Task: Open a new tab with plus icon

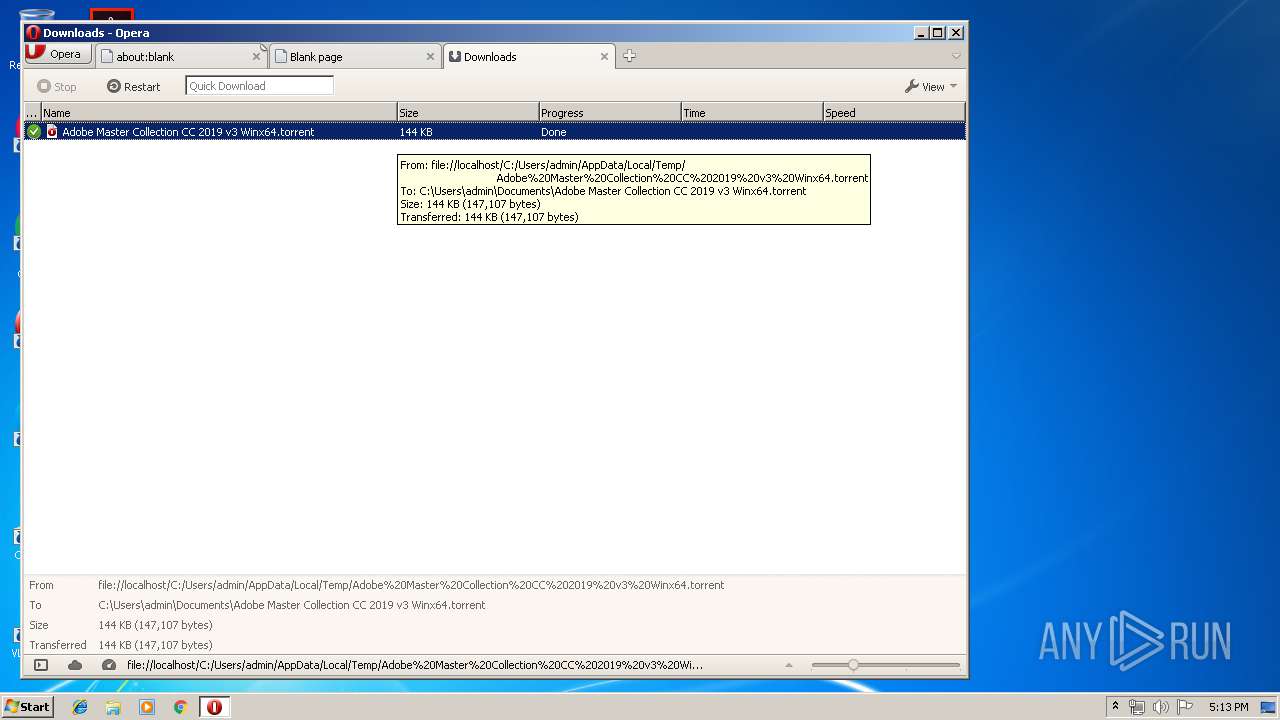Action: tap(629, 56)
